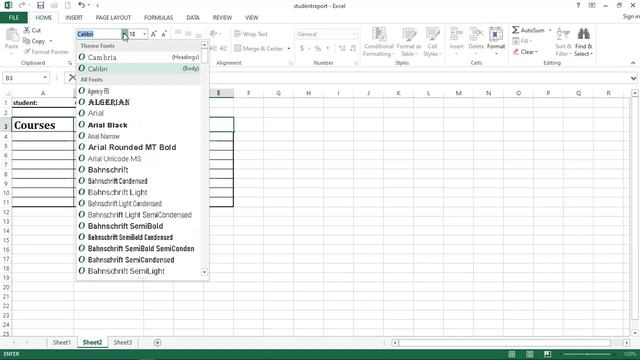Open the Fill dropdown
640x360 pixels.
tap(522, 41)
